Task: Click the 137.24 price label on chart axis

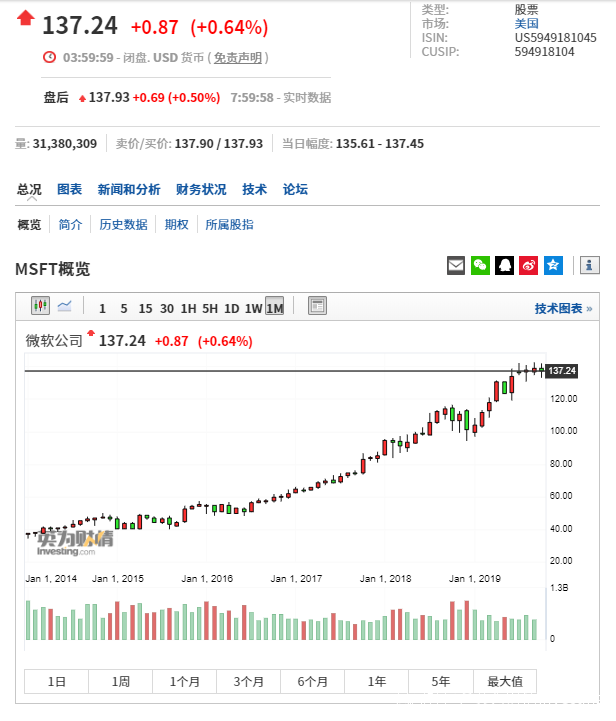Action: (x=562, y=371)
